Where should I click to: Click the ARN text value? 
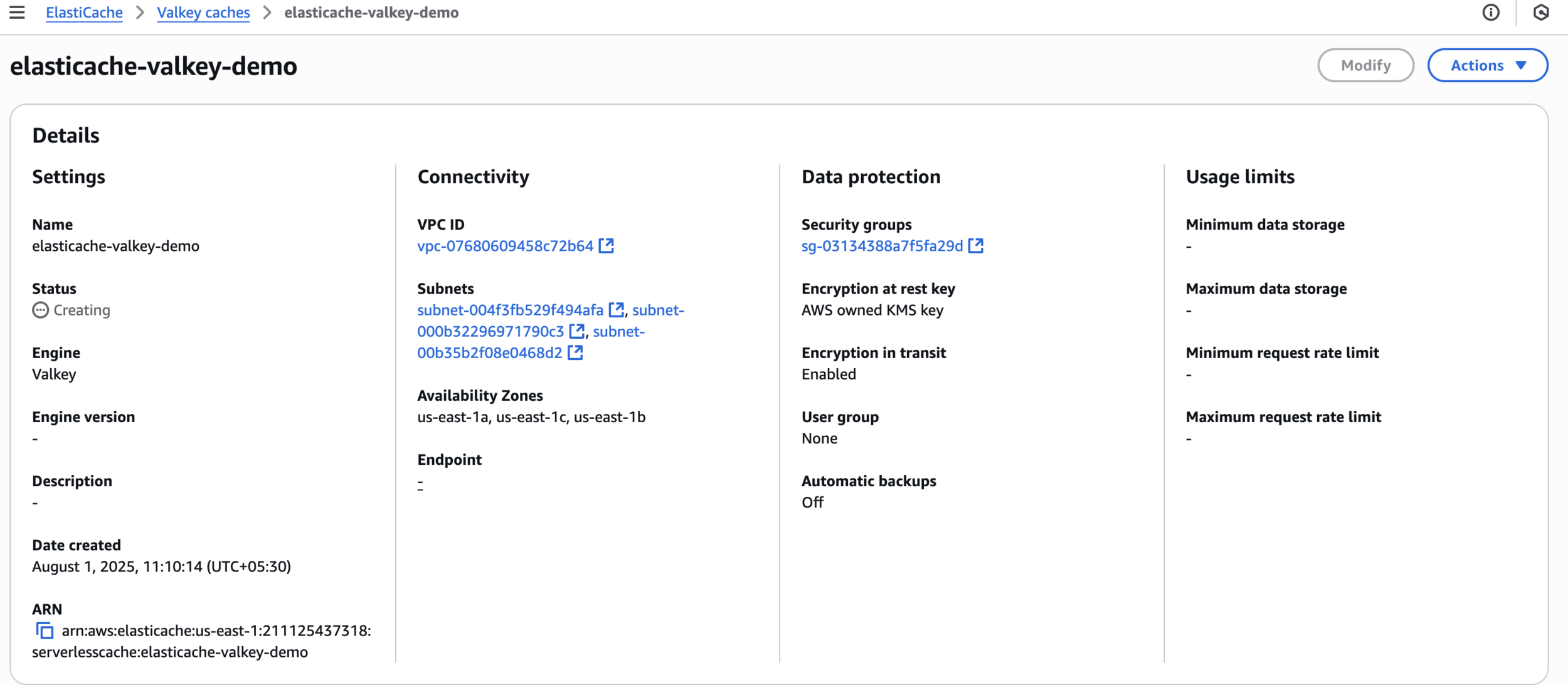click(x=216, y=630)
